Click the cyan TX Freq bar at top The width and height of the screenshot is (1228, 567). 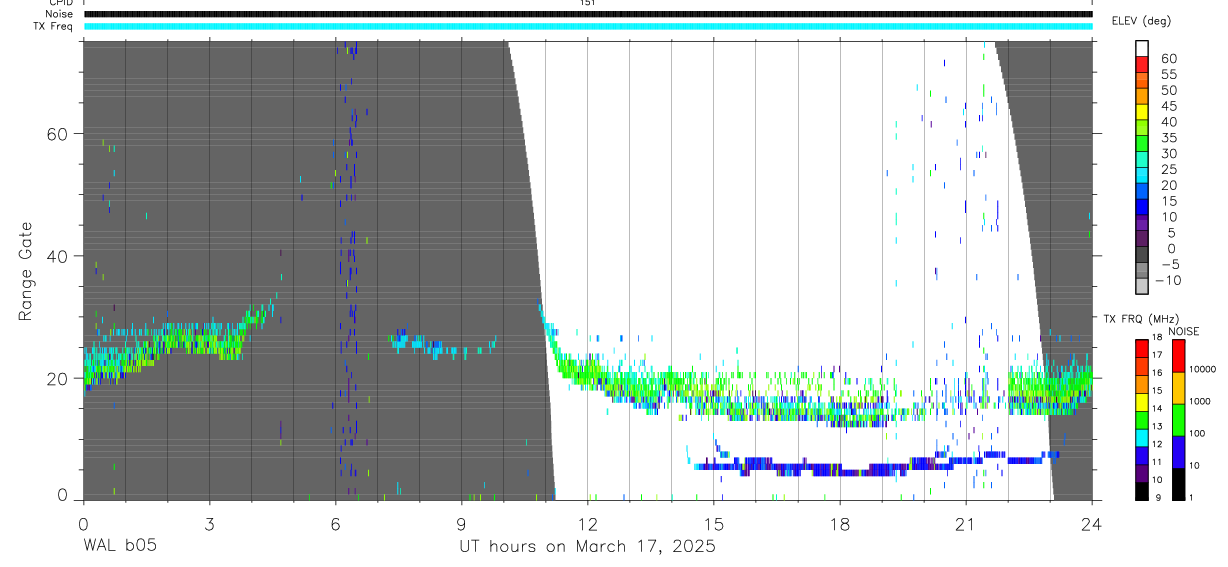coord(588,26)
